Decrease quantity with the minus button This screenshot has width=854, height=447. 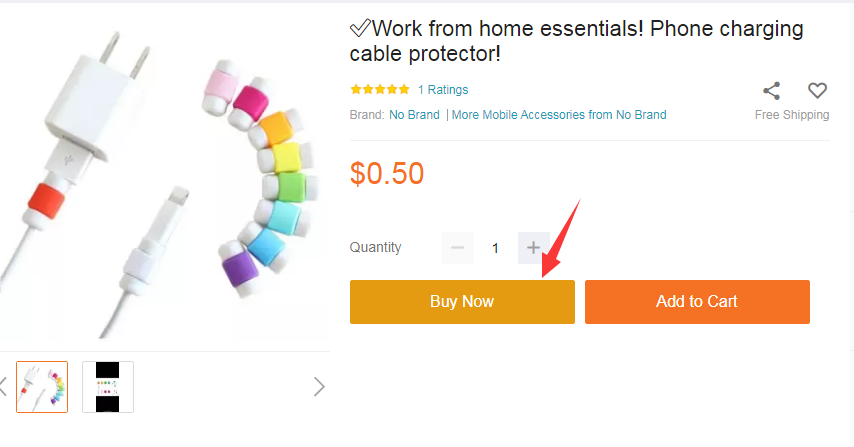(458, 247)
